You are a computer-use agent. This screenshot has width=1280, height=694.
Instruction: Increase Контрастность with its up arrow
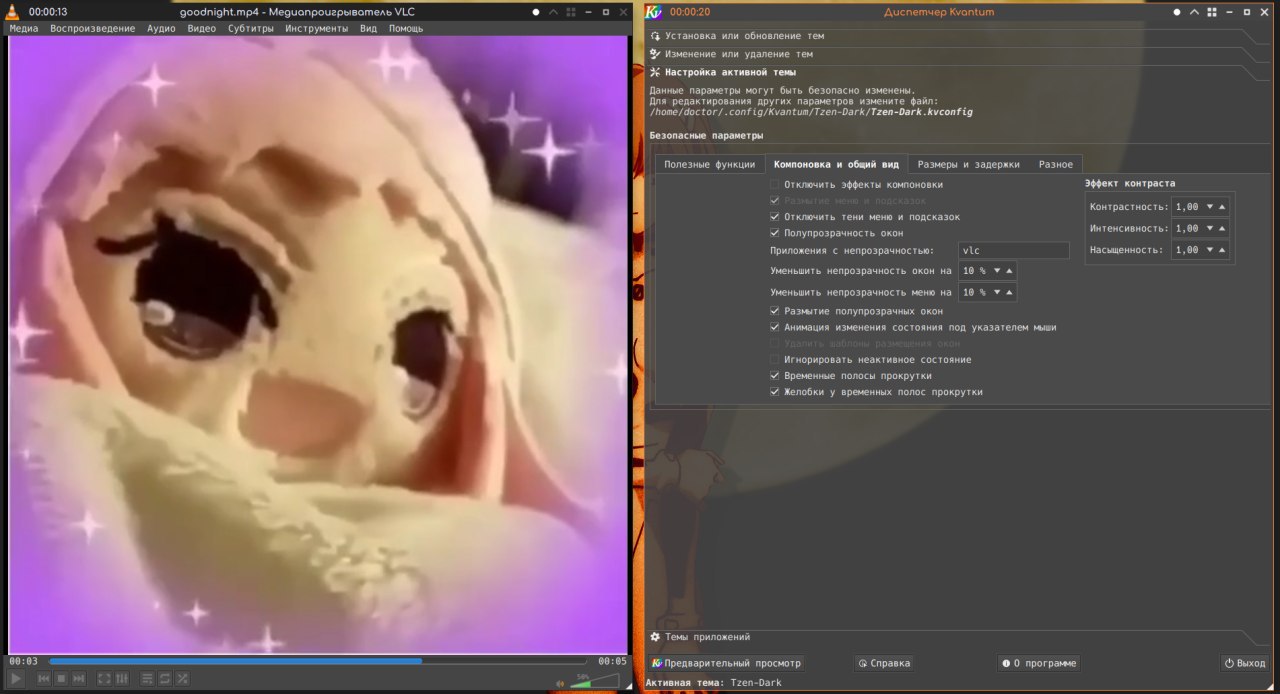[x=1222, y=207]
